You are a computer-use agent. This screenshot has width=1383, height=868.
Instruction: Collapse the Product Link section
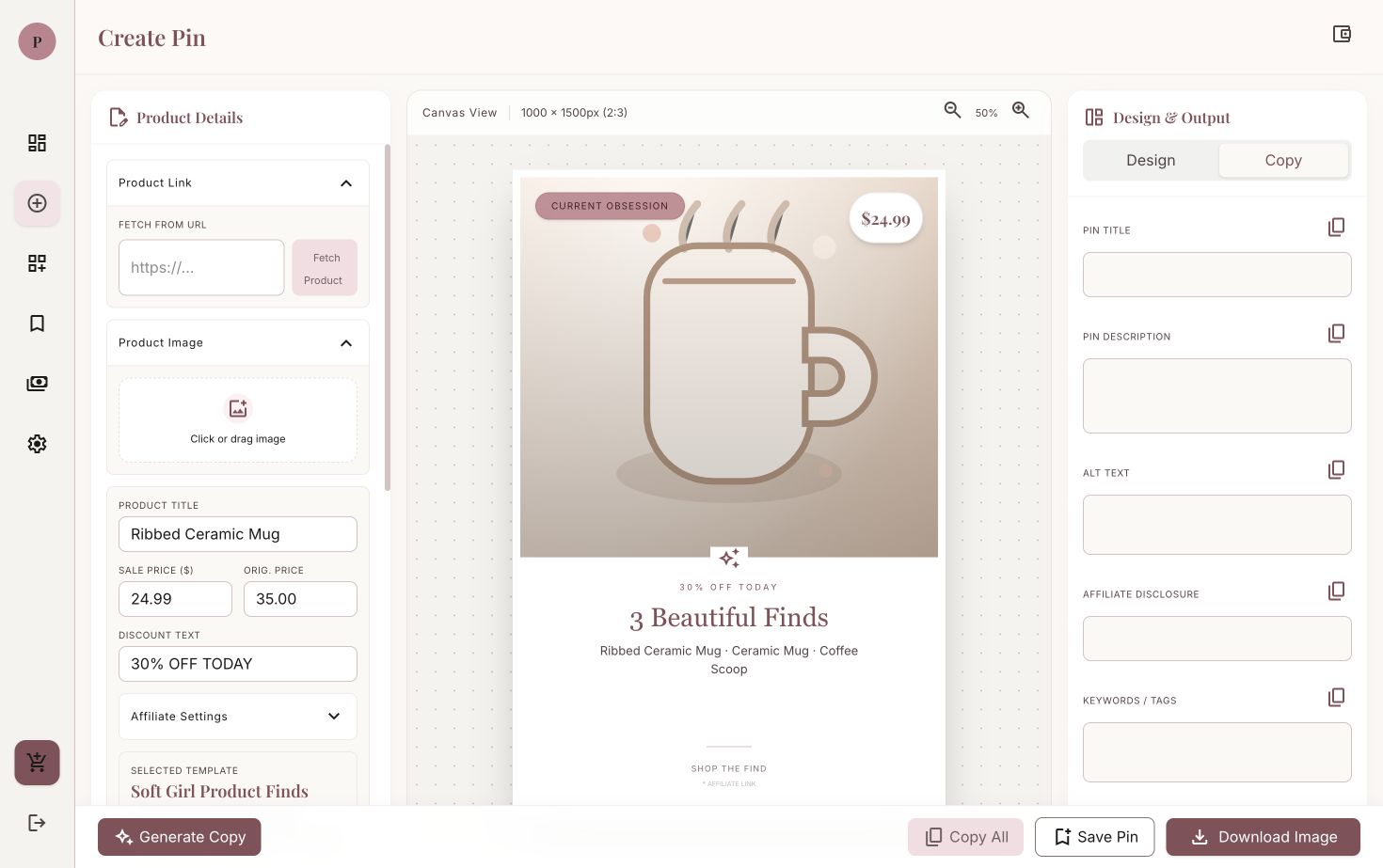(x=346, y=183)
